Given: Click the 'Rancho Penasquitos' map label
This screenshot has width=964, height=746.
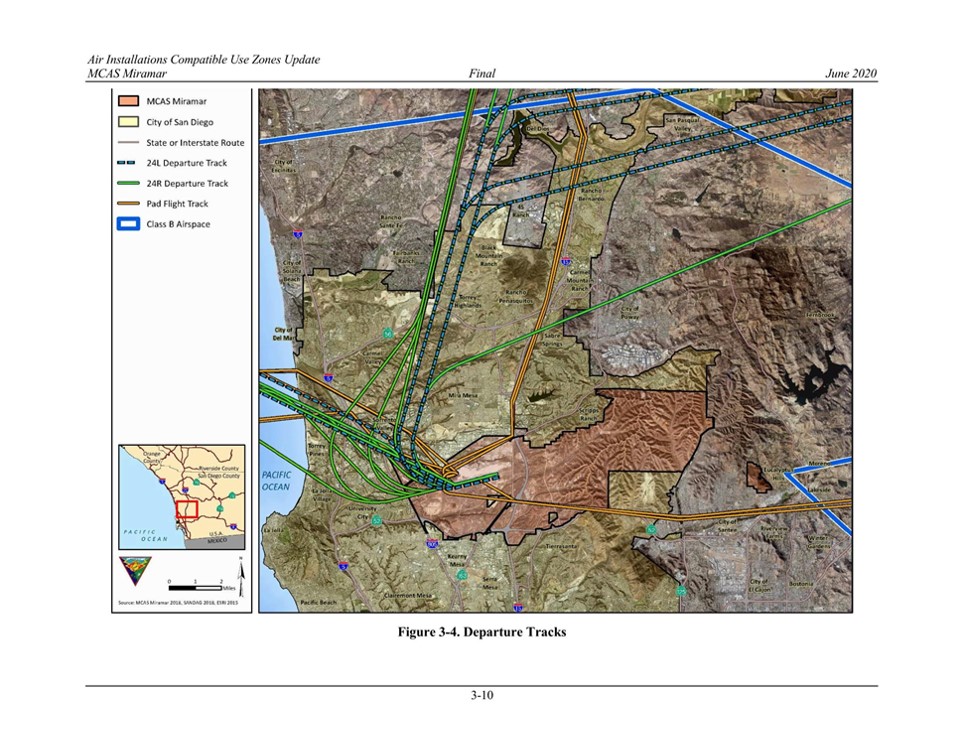Looking at the screenshot, I should tap(516, 297).
